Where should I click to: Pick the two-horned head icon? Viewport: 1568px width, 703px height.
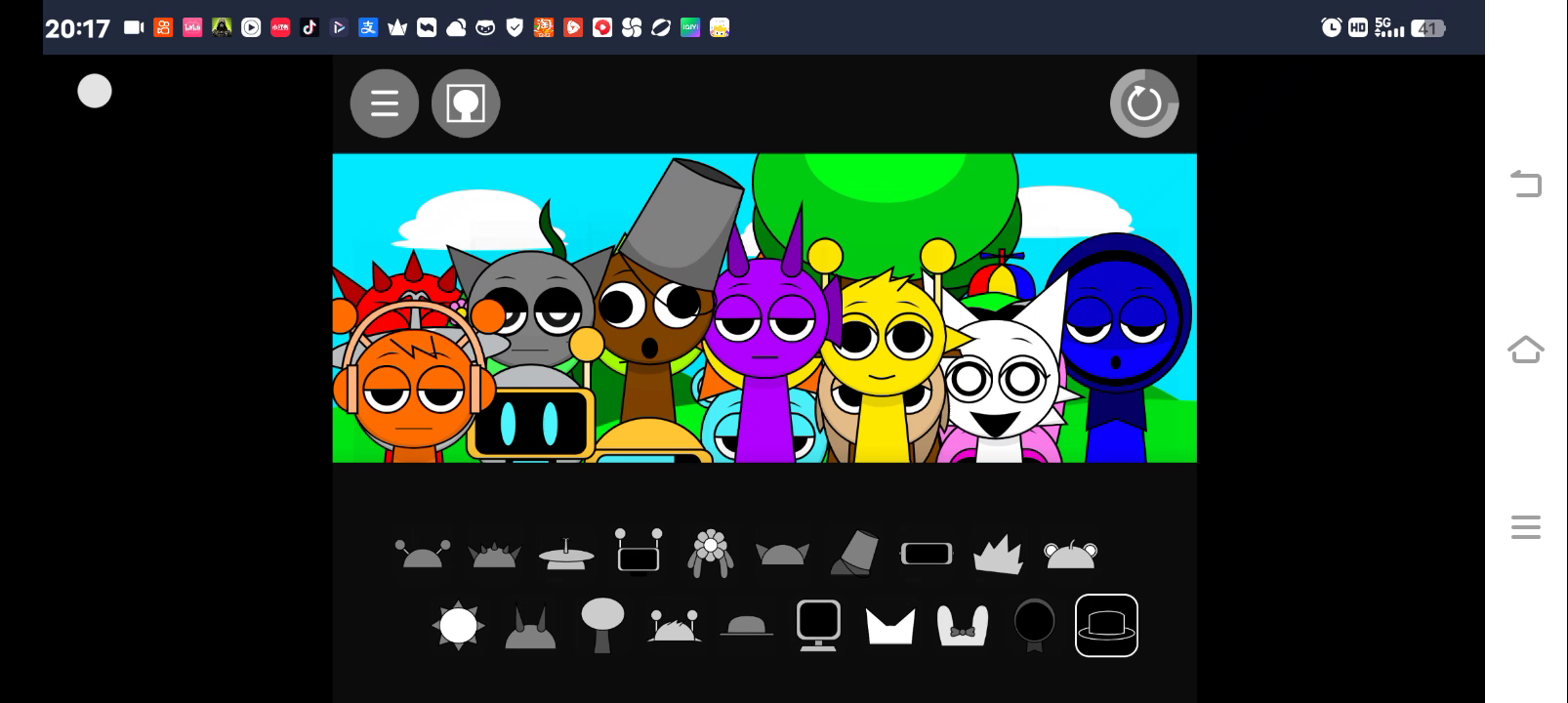click(530, 627)
